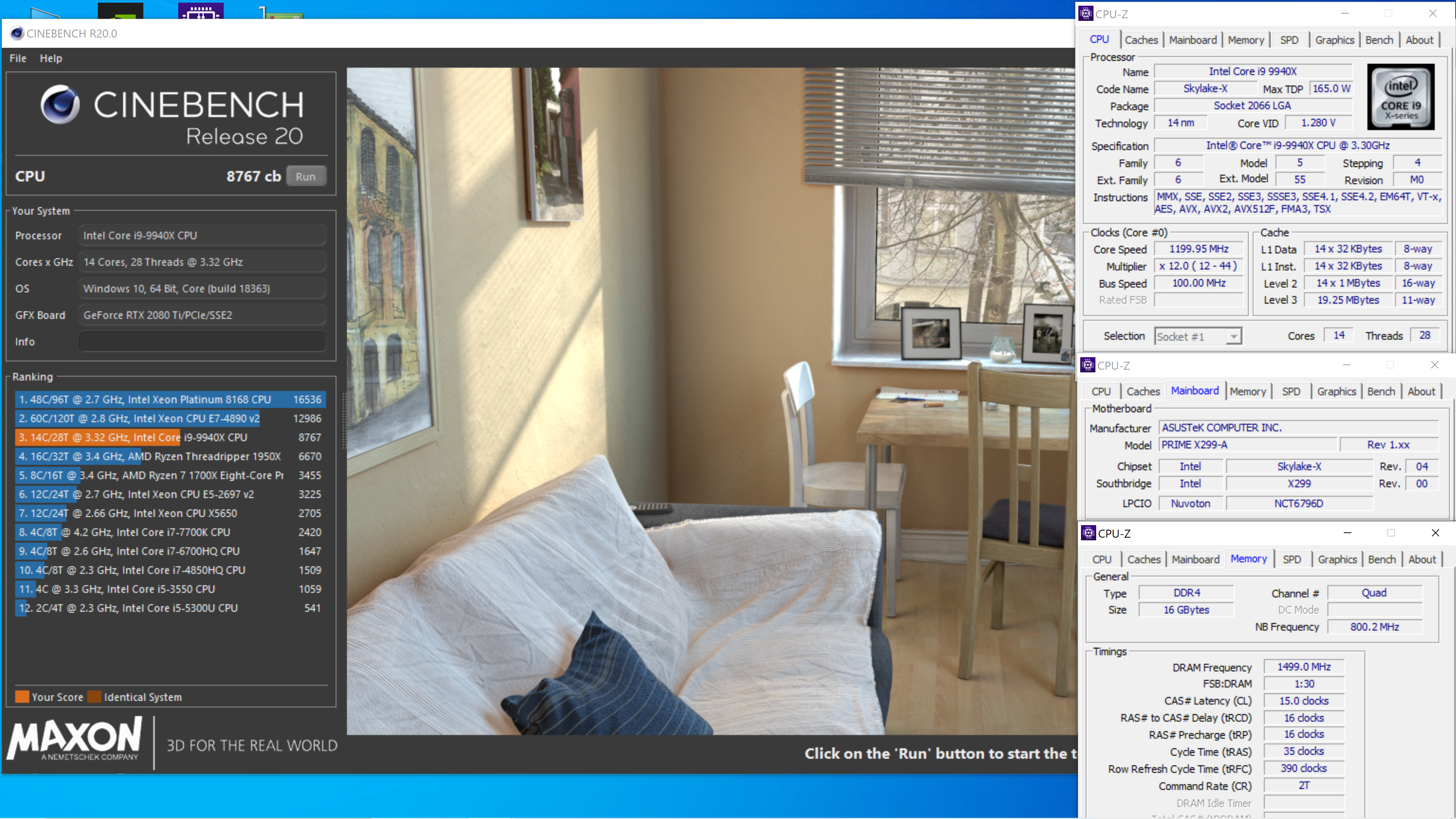Open Bench tab in top CPU-Z window
The image size is (1456, 819).
tap(1379, 40)
